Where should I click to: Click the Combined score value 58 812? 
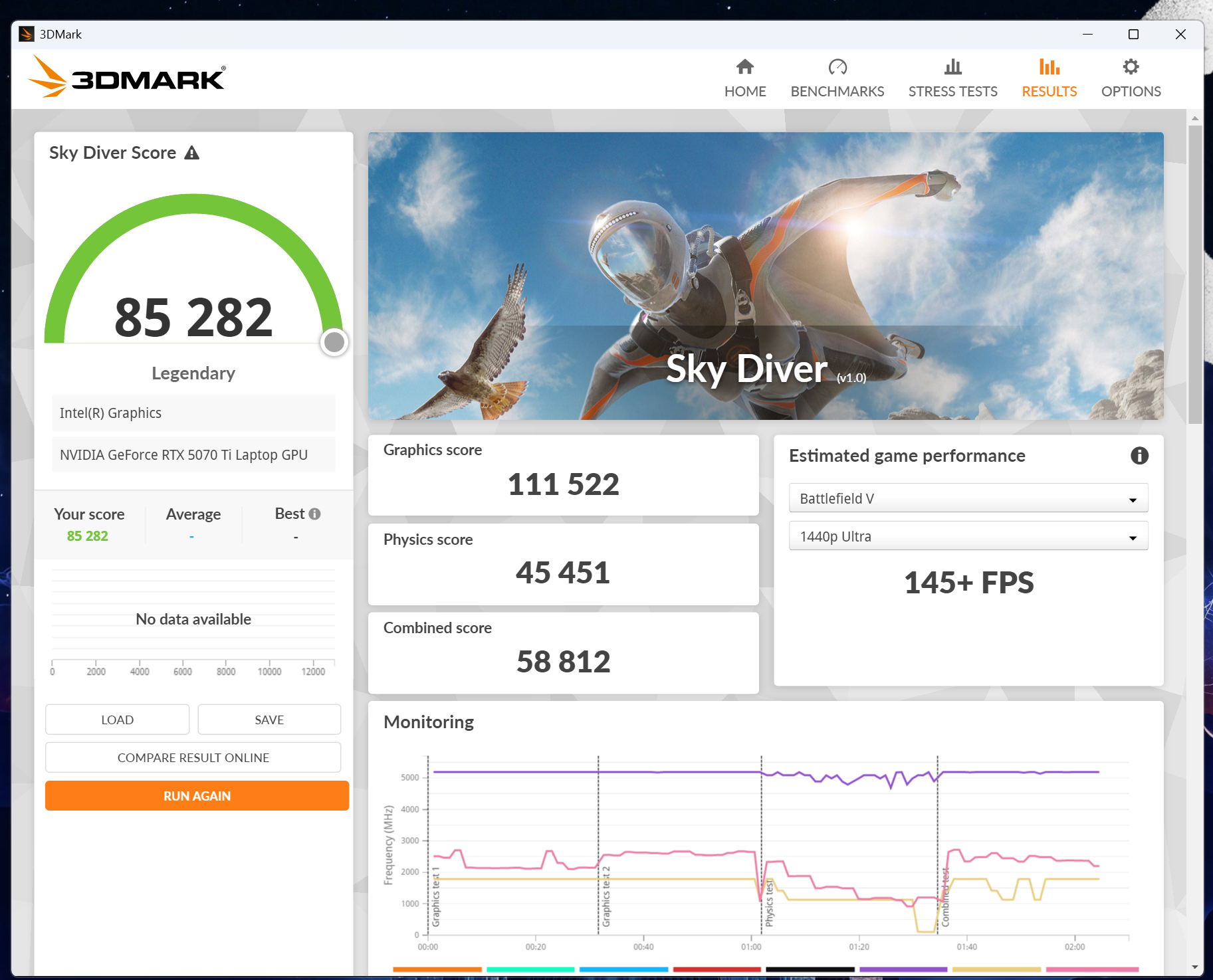pos(564,661)
